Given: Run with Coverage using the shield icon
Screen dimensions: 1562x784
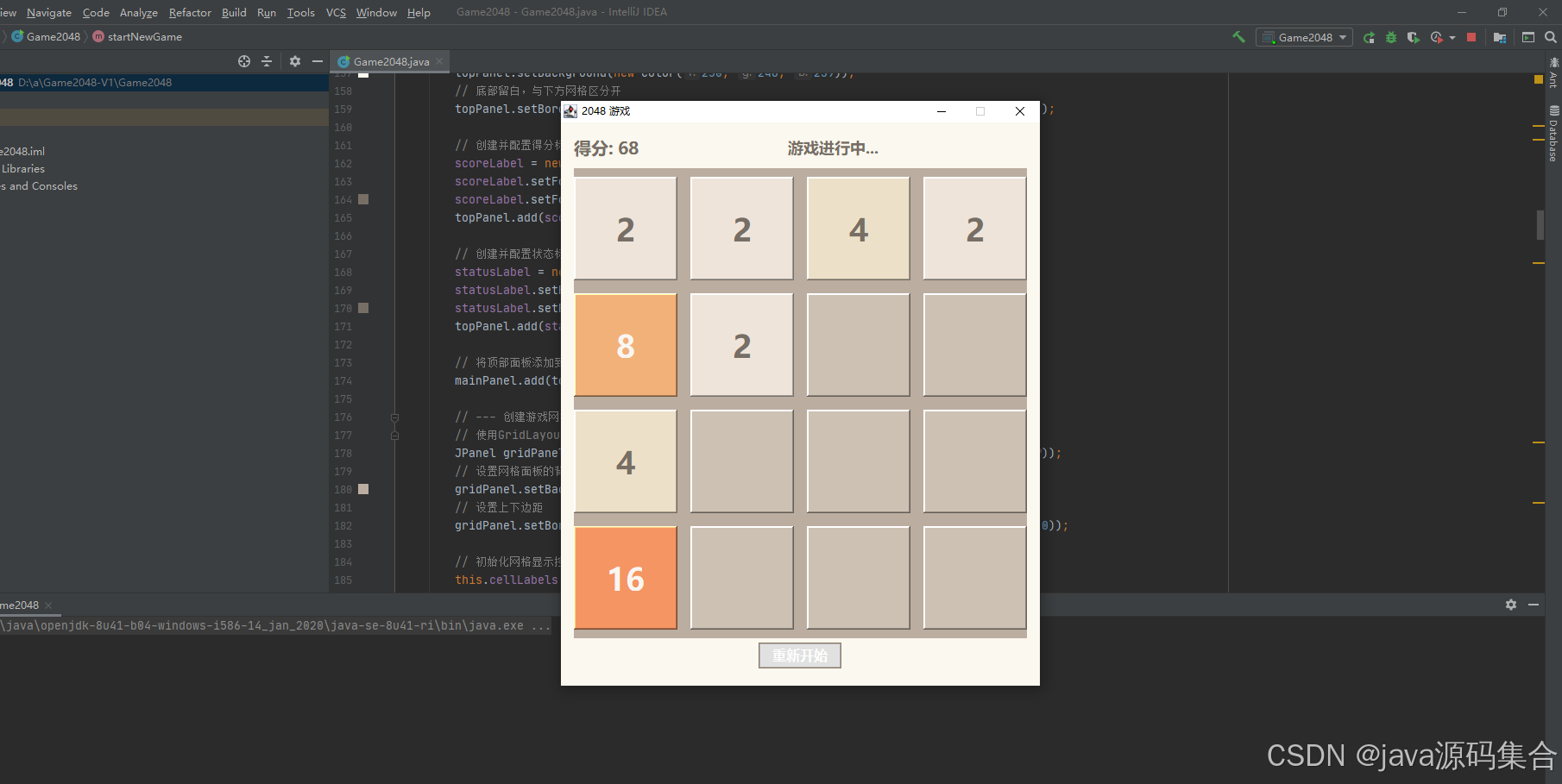Looking at the screenshot, I should (1413, 37).
